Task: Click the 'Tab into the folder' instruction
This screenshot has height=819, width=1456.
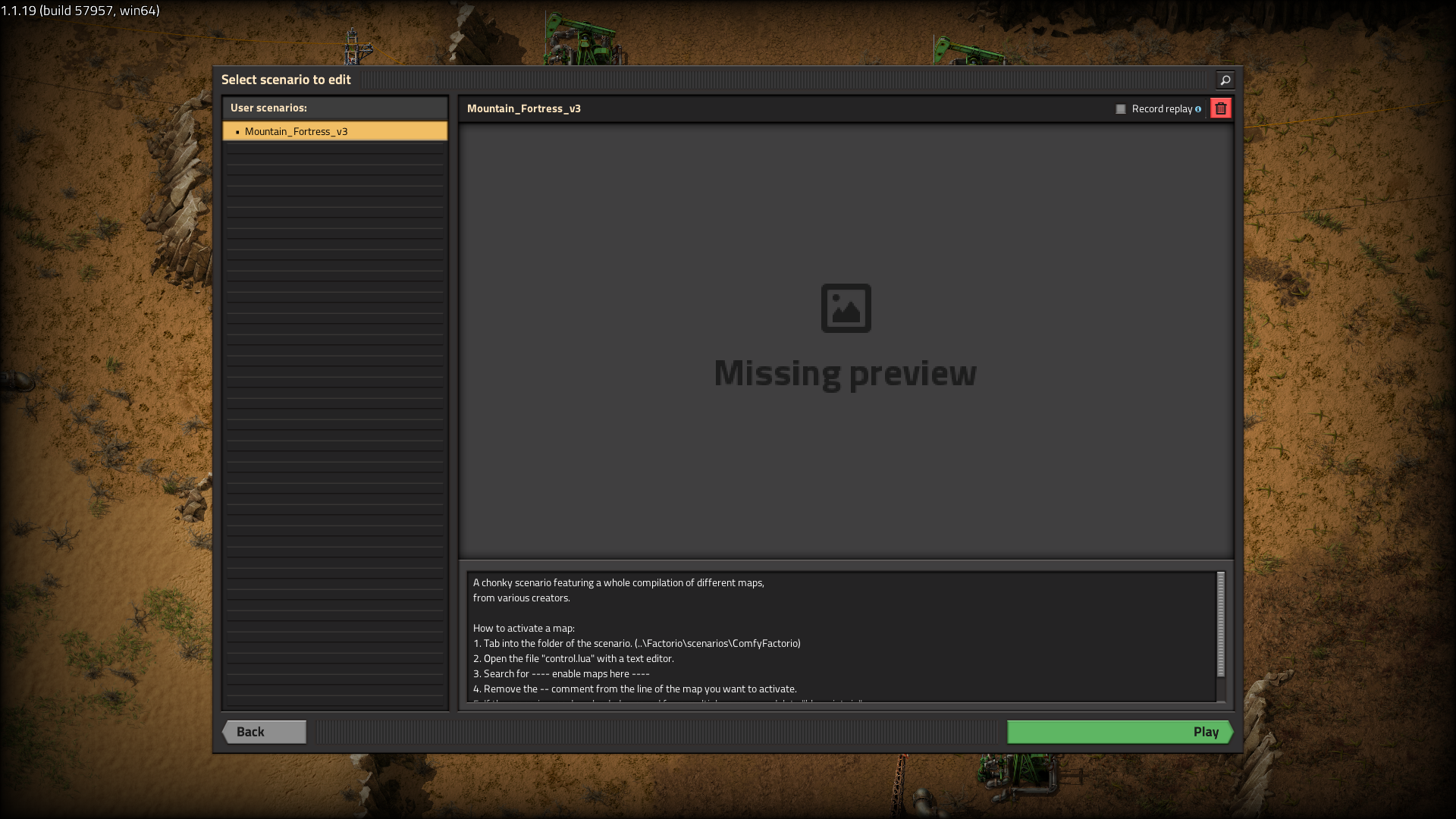Action: tap(637, 643)
